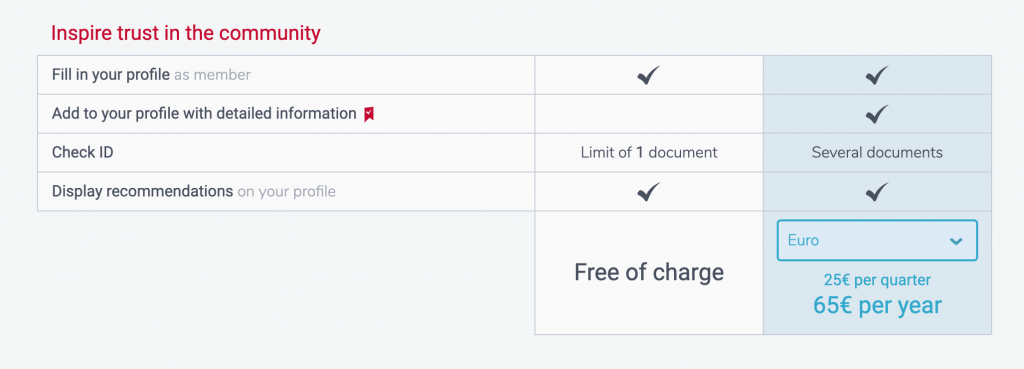The height and width of the screenshot is (369, 1024).
Task: Click premium plan checkmark for Fill in your profile
Action: 877,75
